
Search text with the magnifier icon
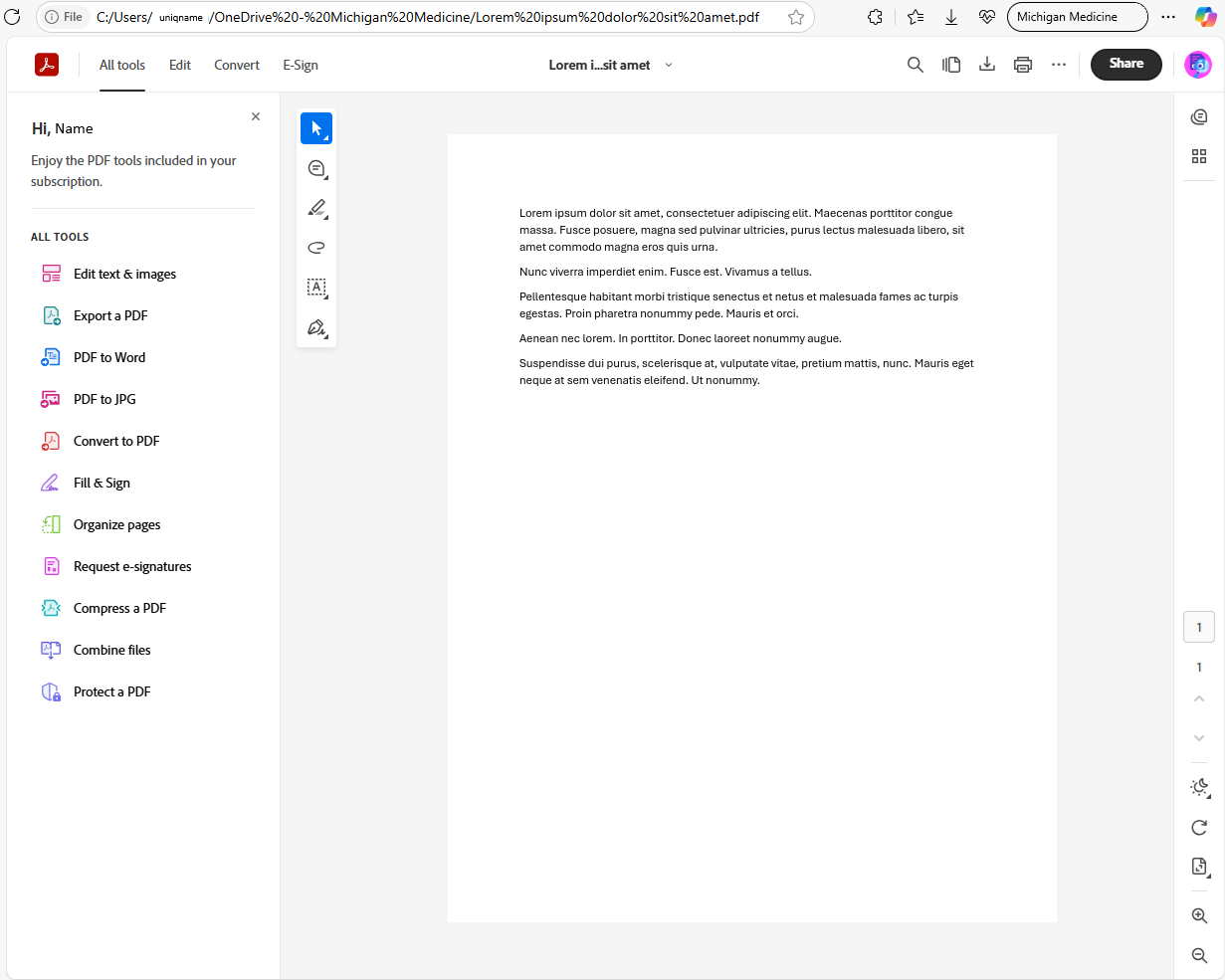tap(915, 65)
